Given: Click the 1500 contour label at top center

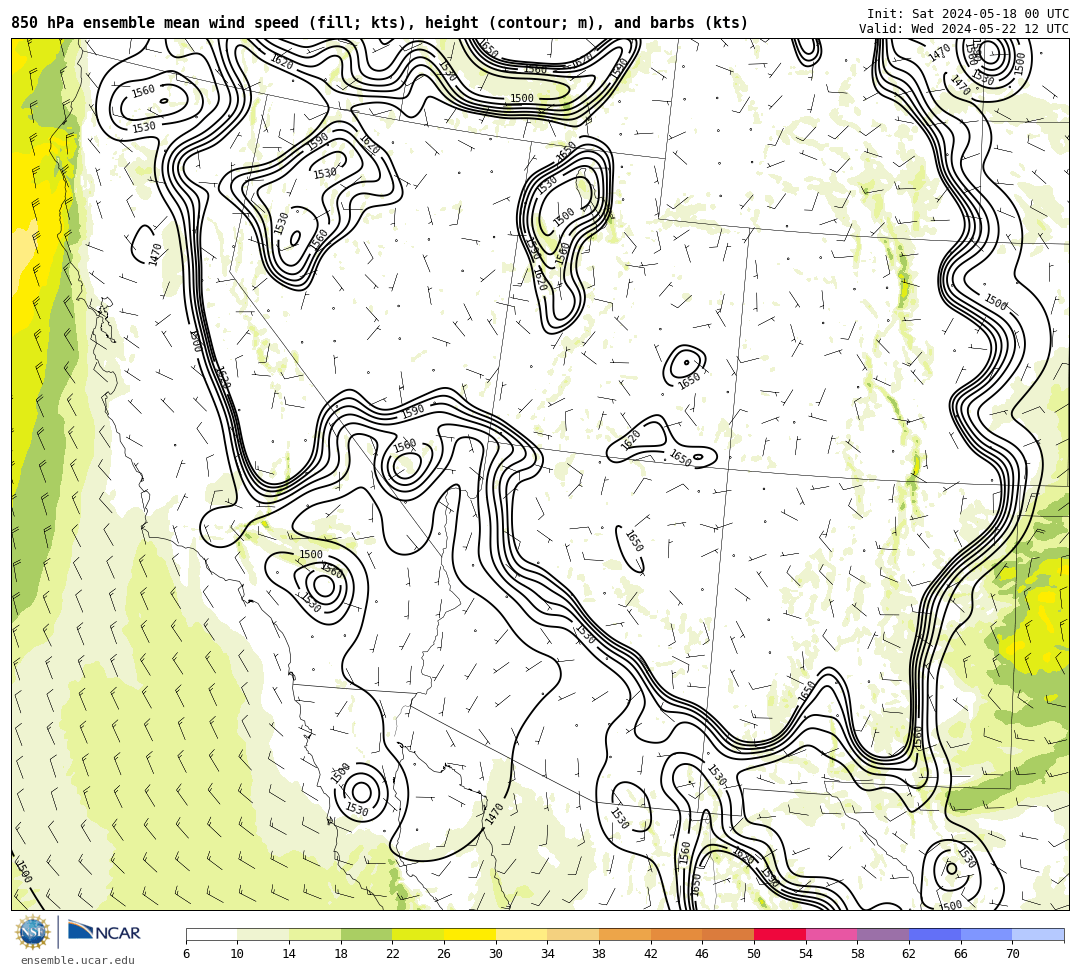Looking at the screenshot, I should (x=521, y=98).
